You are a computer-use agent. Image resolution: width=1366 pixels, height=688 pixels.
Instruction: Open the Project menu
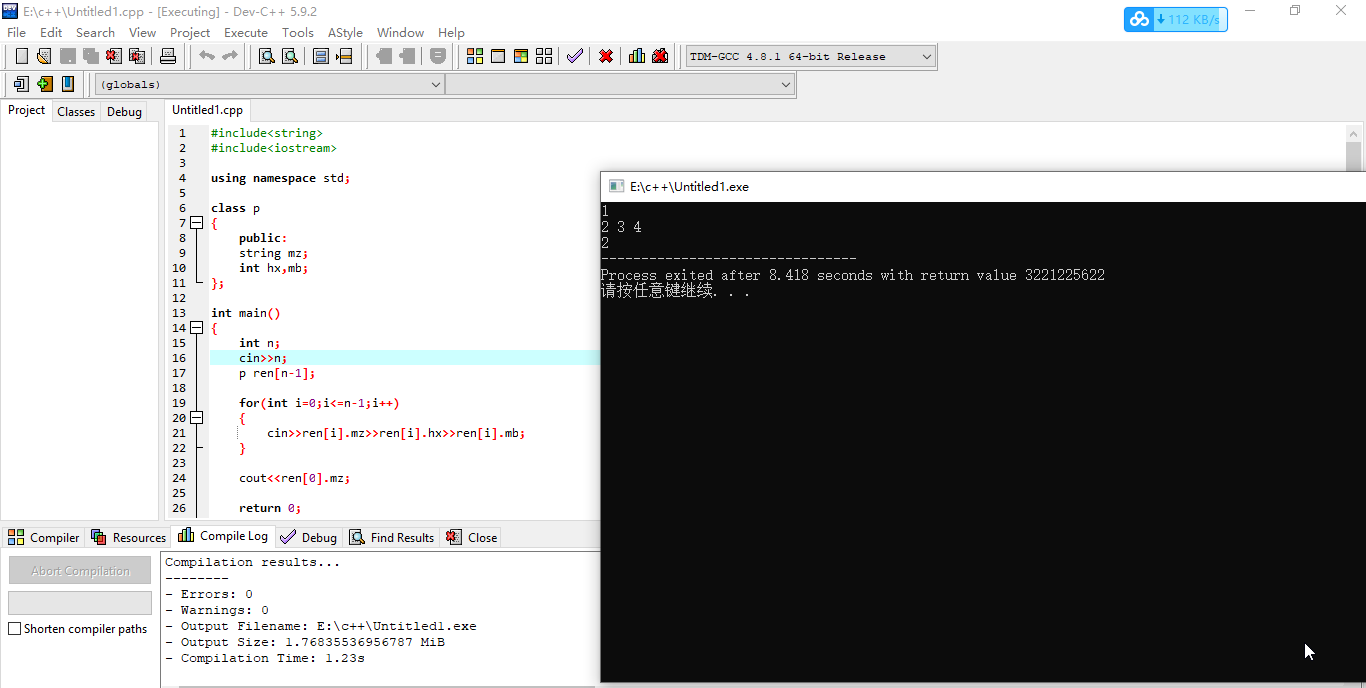click(x=190, y=32)
